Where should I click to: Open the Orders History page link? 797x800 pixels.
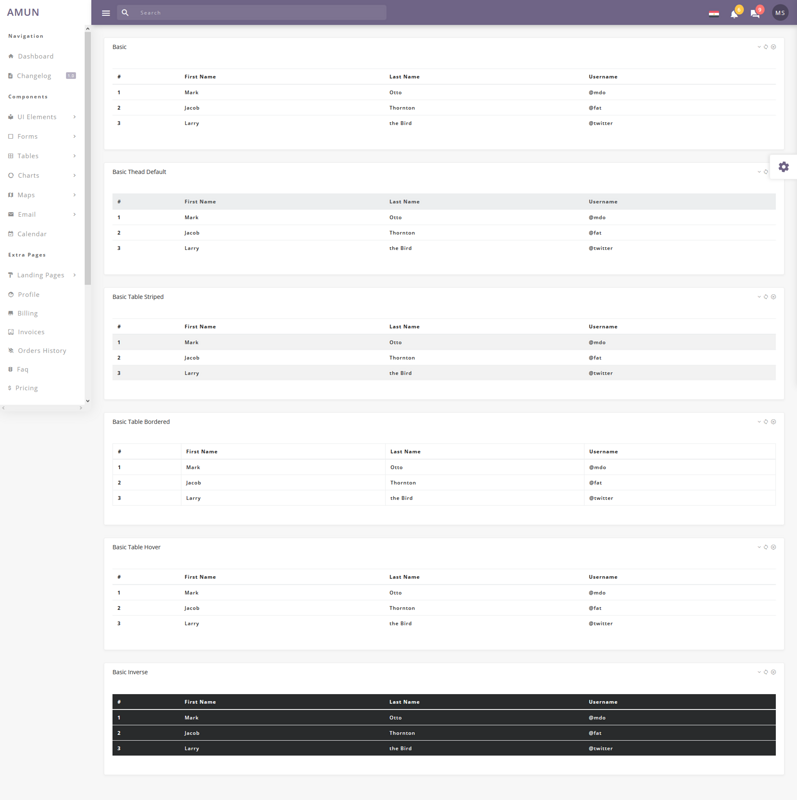coord(41,351)
